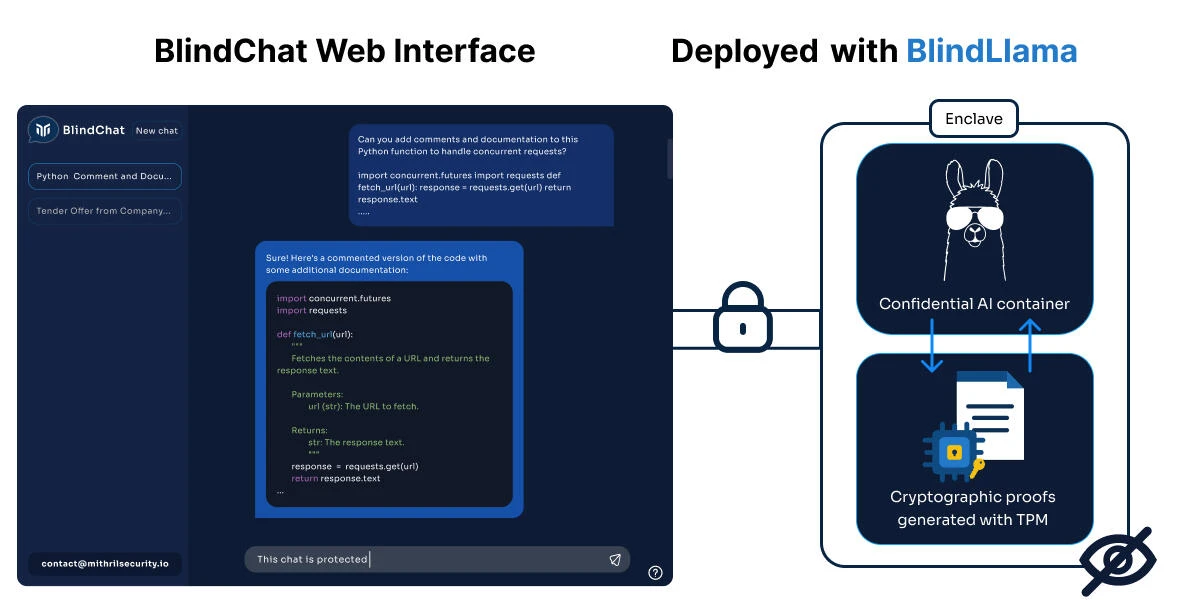Image resolution: width=1177 pixels, height=611 pixels.
Task: Click the chip with key icon
Action: pos(953,453)
